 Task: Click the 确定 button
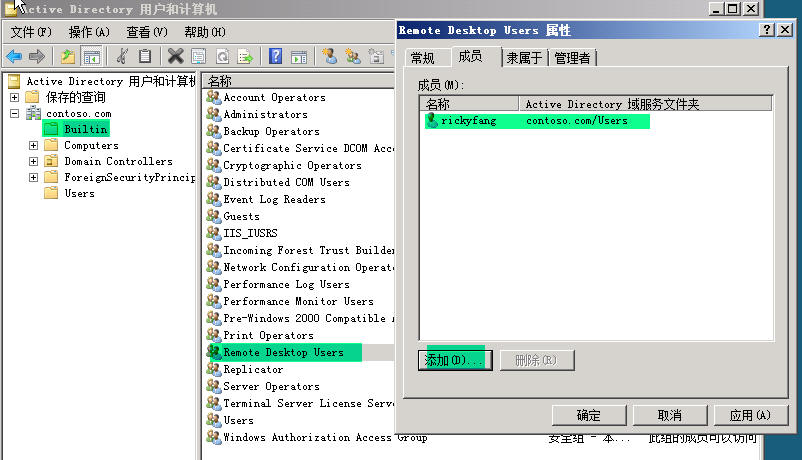[588, 415]
